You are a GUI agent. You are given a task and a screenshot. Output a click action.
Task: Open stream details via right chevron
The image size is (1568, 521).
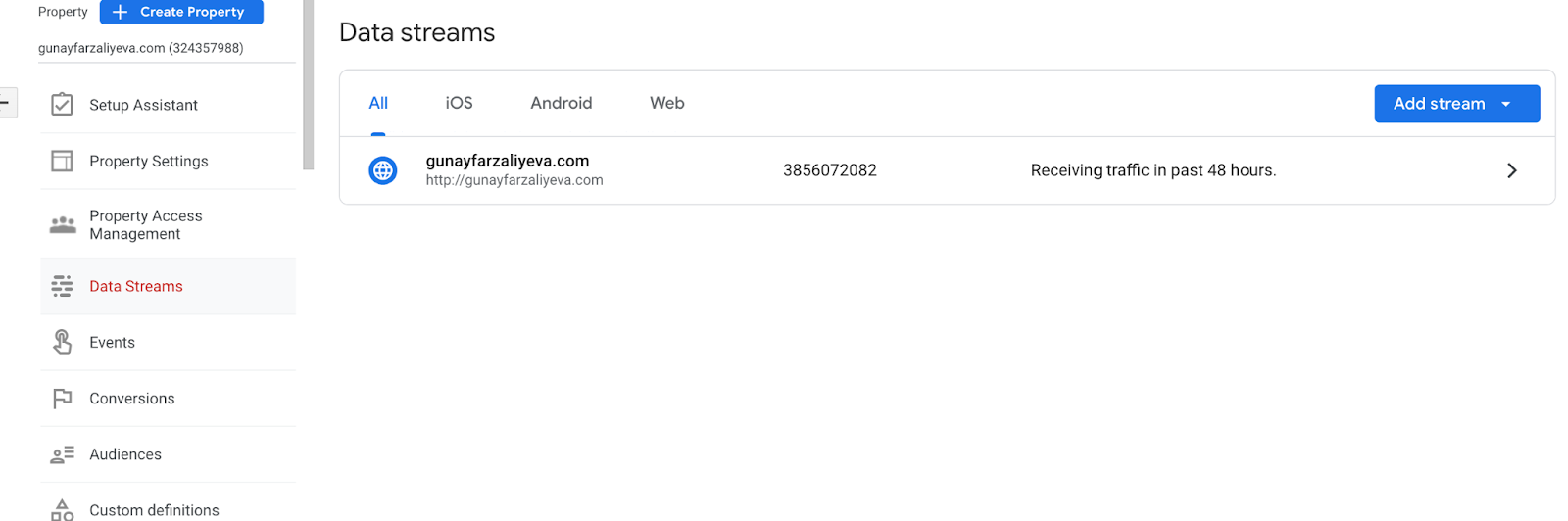coord(1512,170)
